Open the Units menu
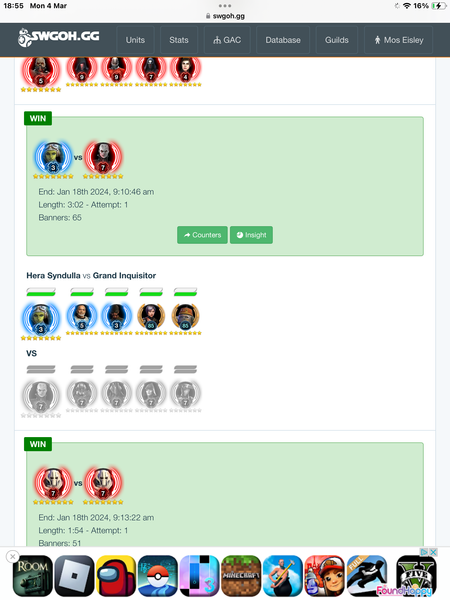 point(135,40)
